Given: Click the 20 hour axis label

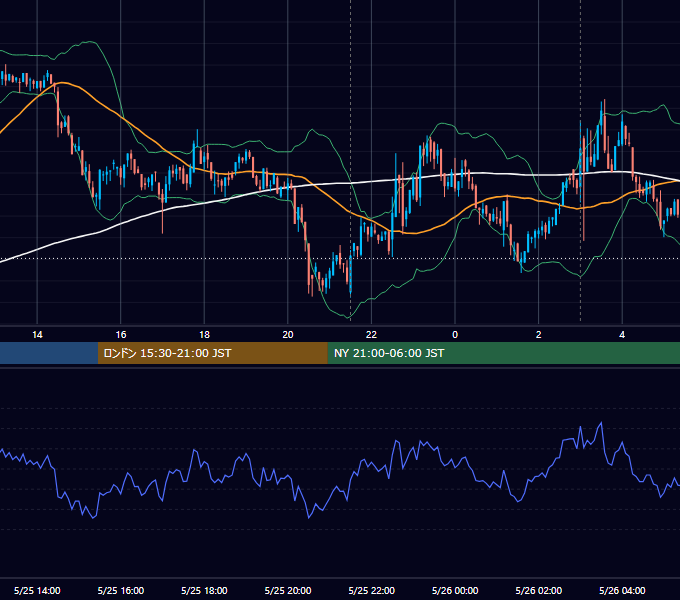Looking at the screenshot, I should pyautogui.click(x=288, y=335).
